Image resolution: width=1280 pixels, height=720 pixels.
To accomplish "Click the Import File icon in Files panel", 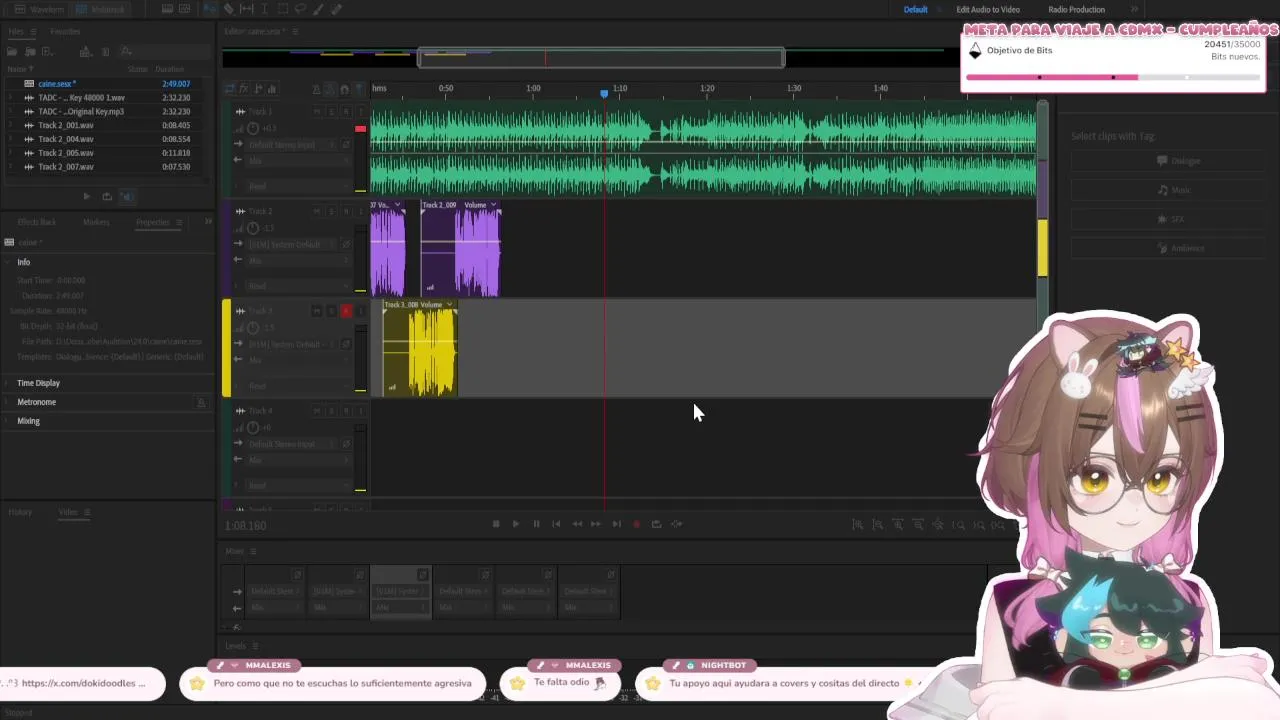I will pyautogui.click(x=30, y=51).
